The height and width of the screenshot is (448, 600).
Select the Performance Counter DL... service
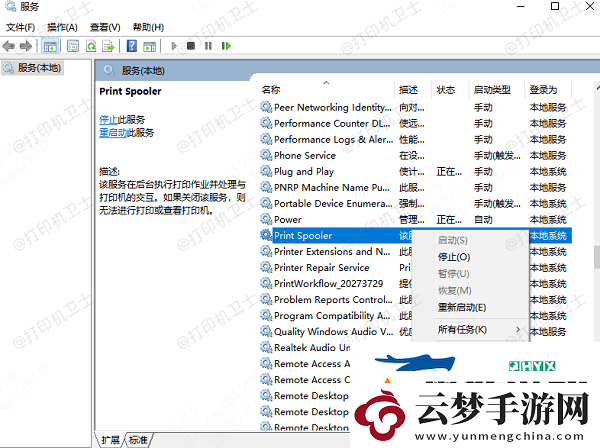click(416, 124)
